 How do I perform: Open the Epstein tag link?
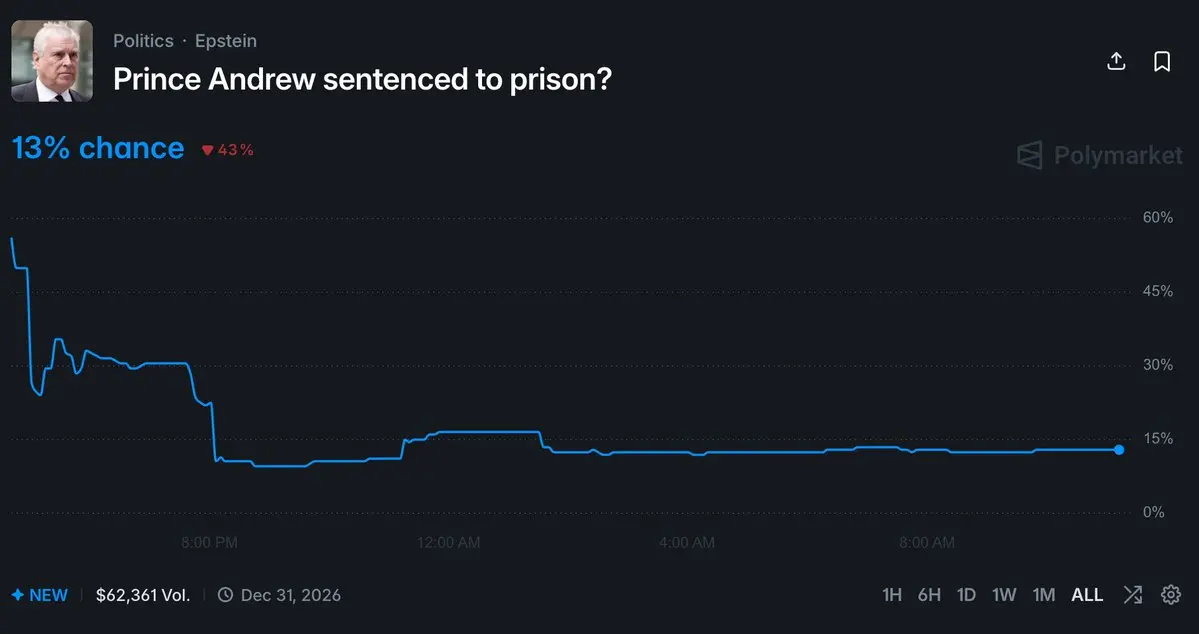coord(226,41)
